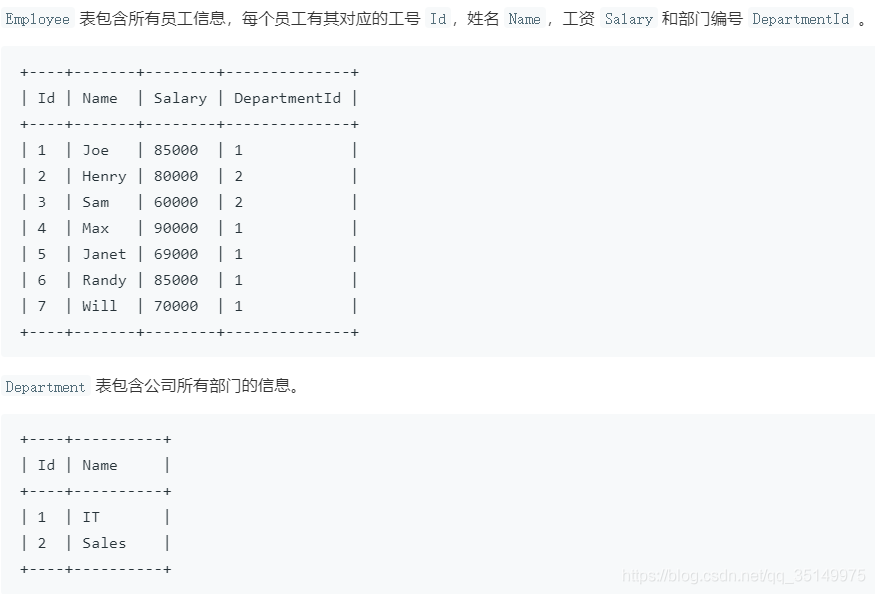875x594 pixels.
Task: Select the employee named Sam
Action: pos(95,201)
